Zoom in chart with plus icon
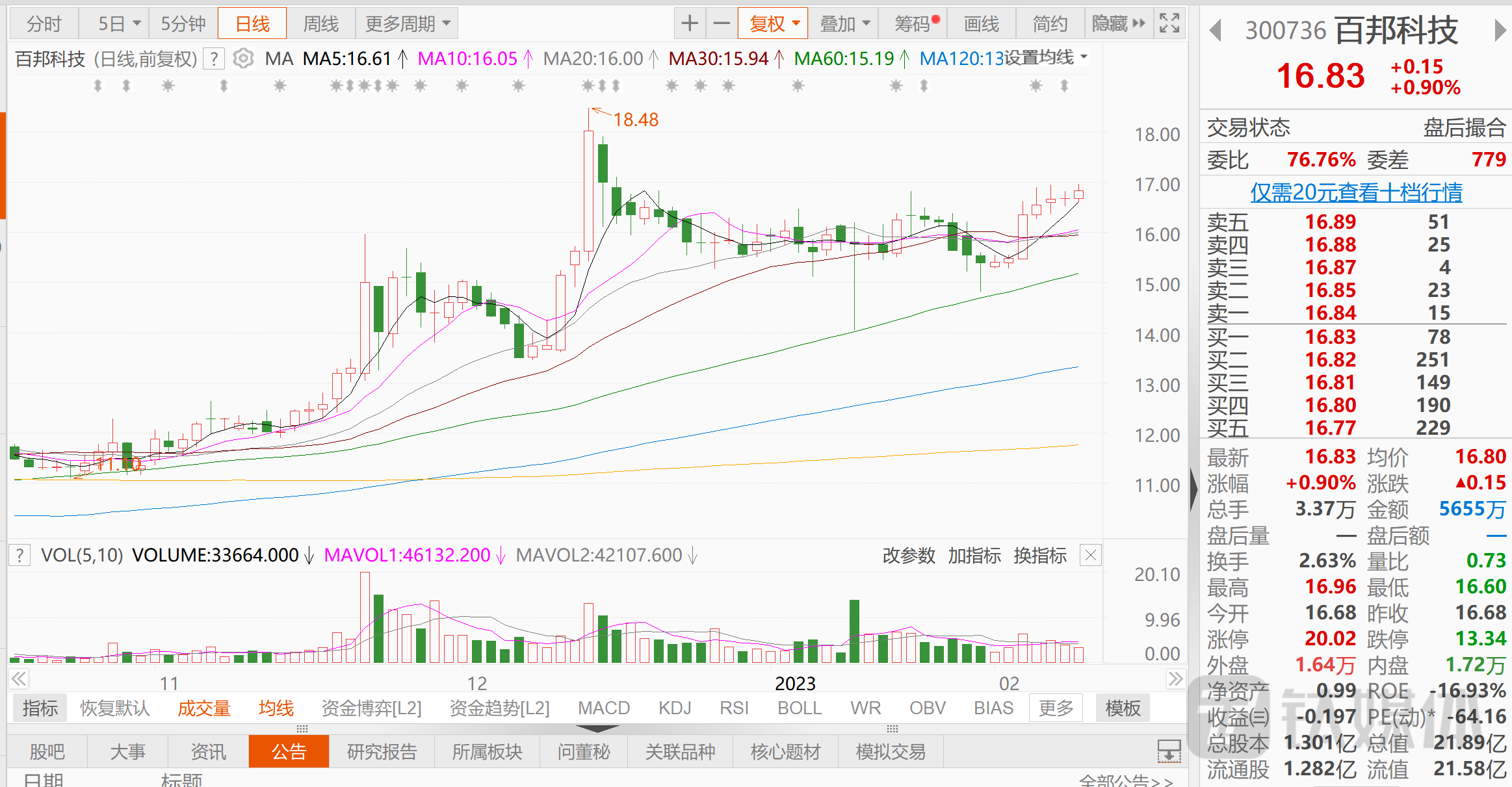This screenshot has width=1512, height=787. (x=690, y=24)
